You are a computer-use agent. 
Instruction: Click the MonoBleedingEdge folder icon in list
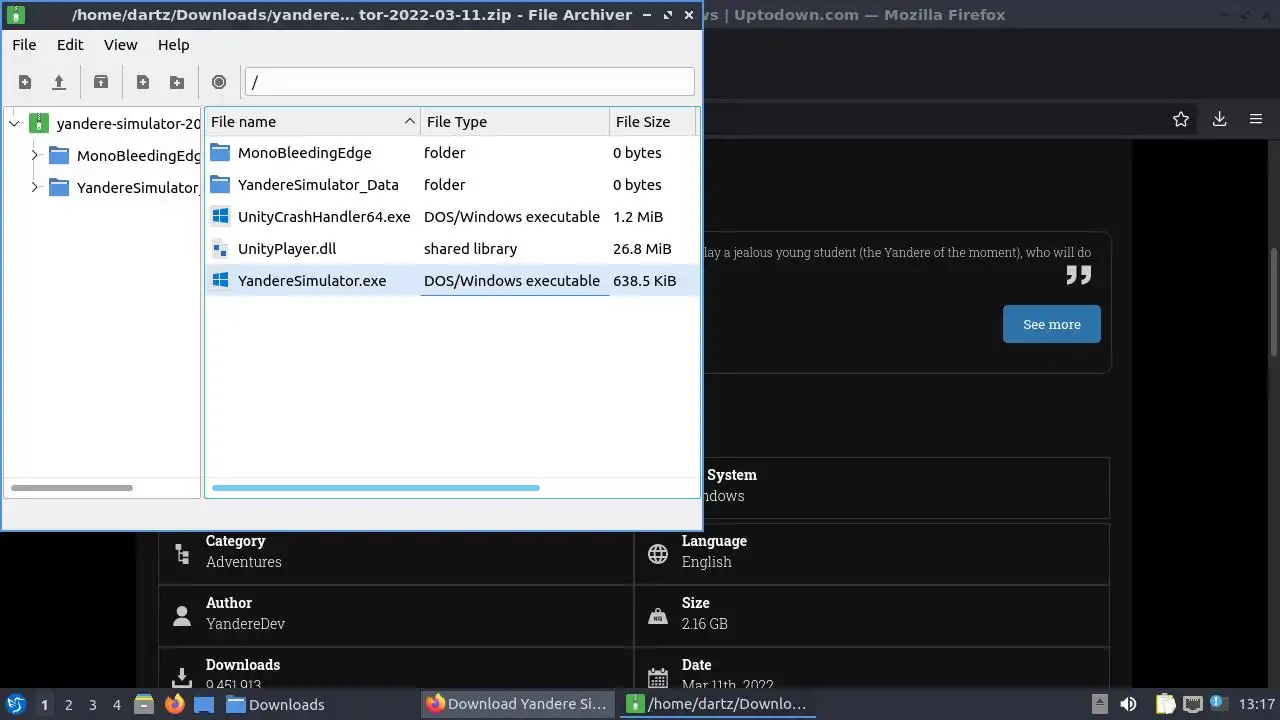coord(220,153)
